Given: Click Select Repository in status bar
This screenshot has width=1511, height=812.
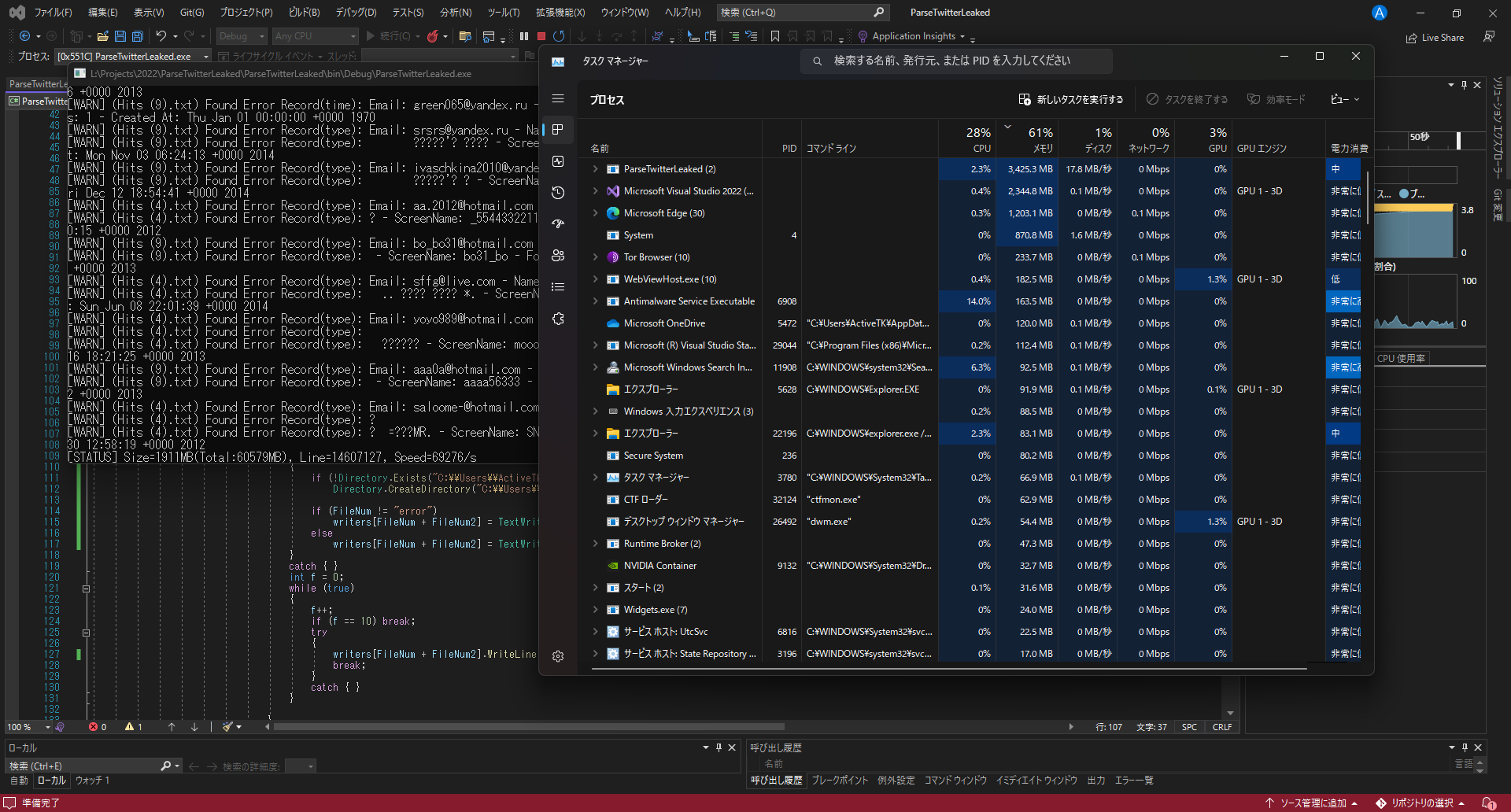Looking at the screenshot, I should (x=1420, y=803).
